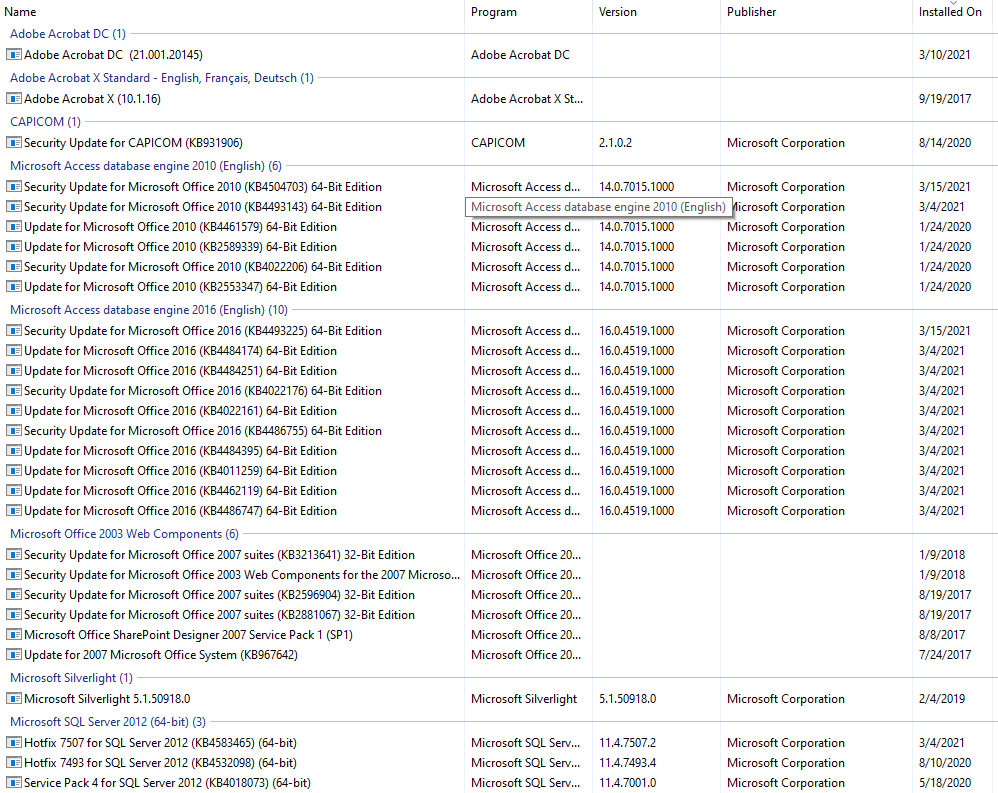Click the icon for CAPICOM KB931906 security update
Image resolution: width=998 pixels, height=793 pixels.
[x=14, y=143]
